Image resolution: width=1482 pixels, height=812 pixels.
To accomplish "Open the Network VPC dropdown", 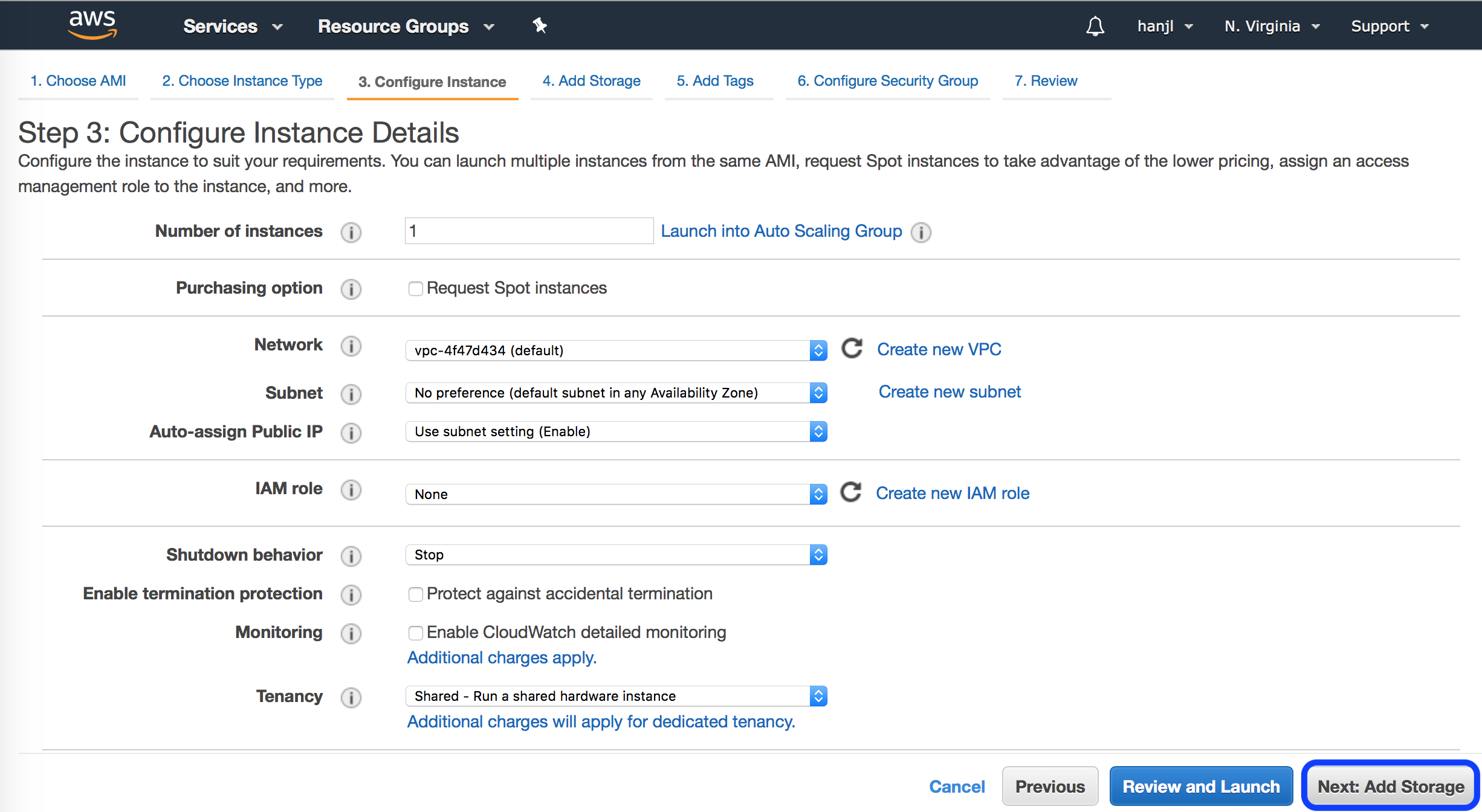I will [615, 350].
